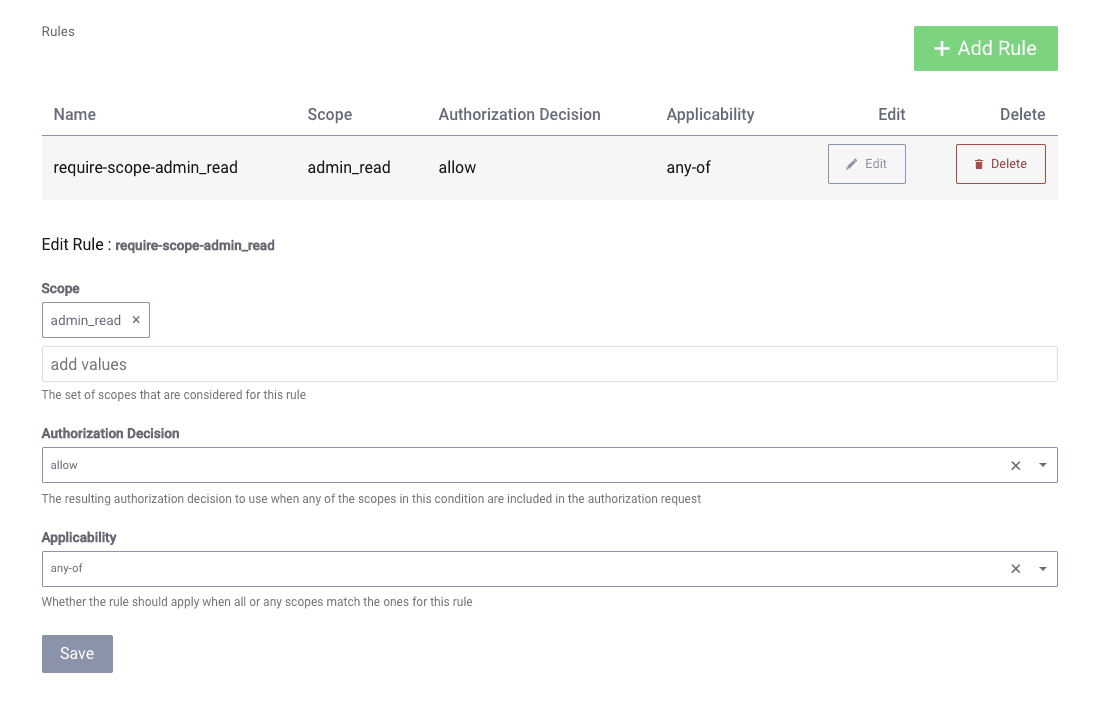Focus the add values scope input

549,364
